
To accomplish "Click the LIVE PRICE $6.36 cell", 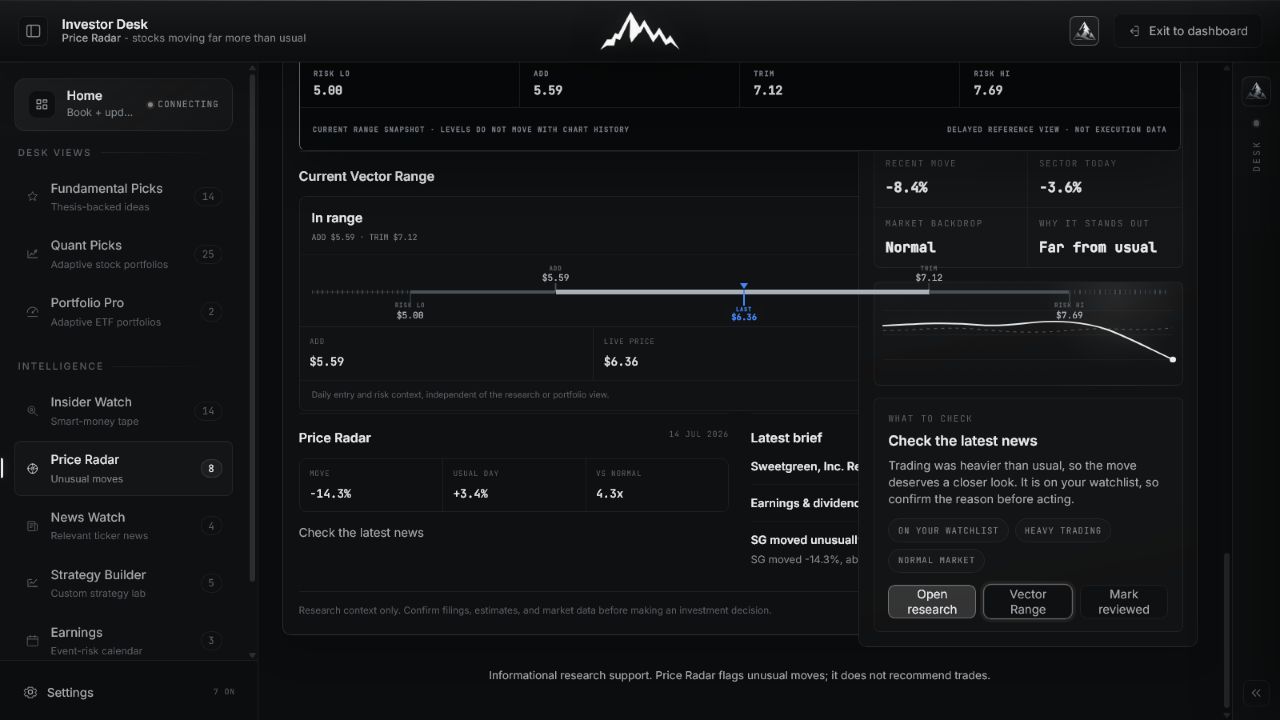I will click(x=725, y=354).
